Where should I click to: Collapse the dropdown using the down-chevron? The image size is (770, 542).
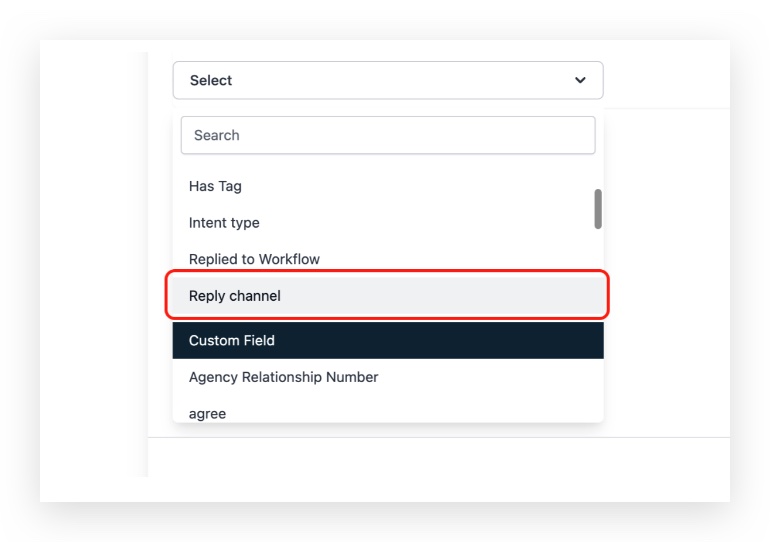pyautogui.click(x=580, y=80)
